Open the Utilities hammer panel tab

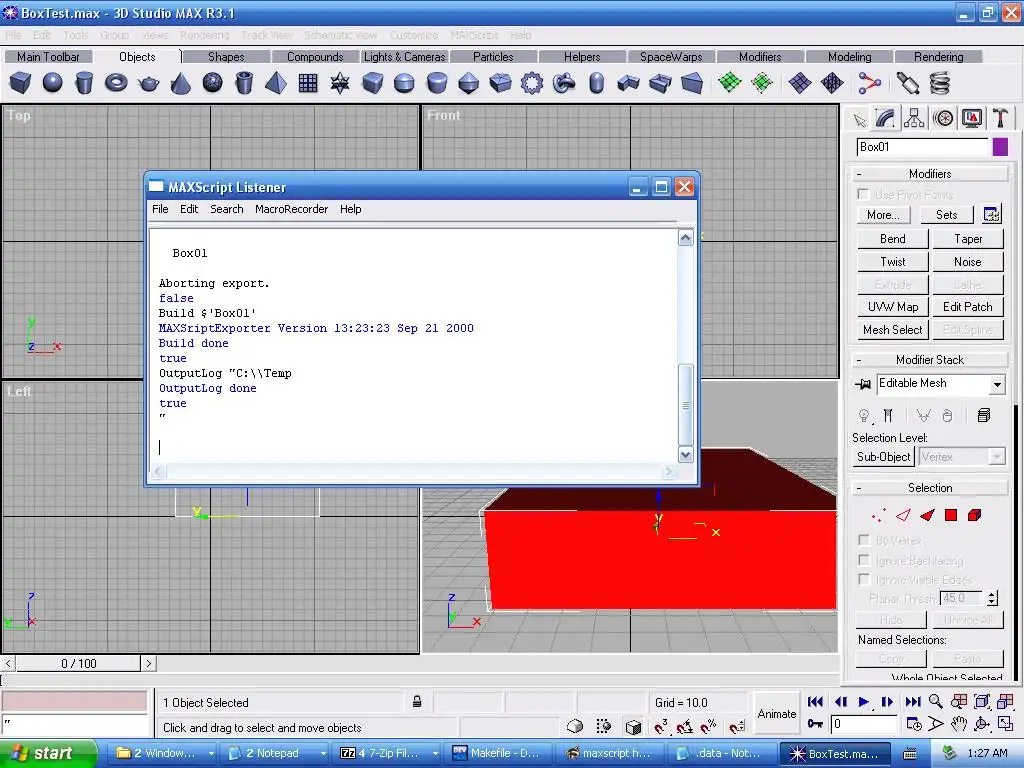click(x=1000, y=118)
